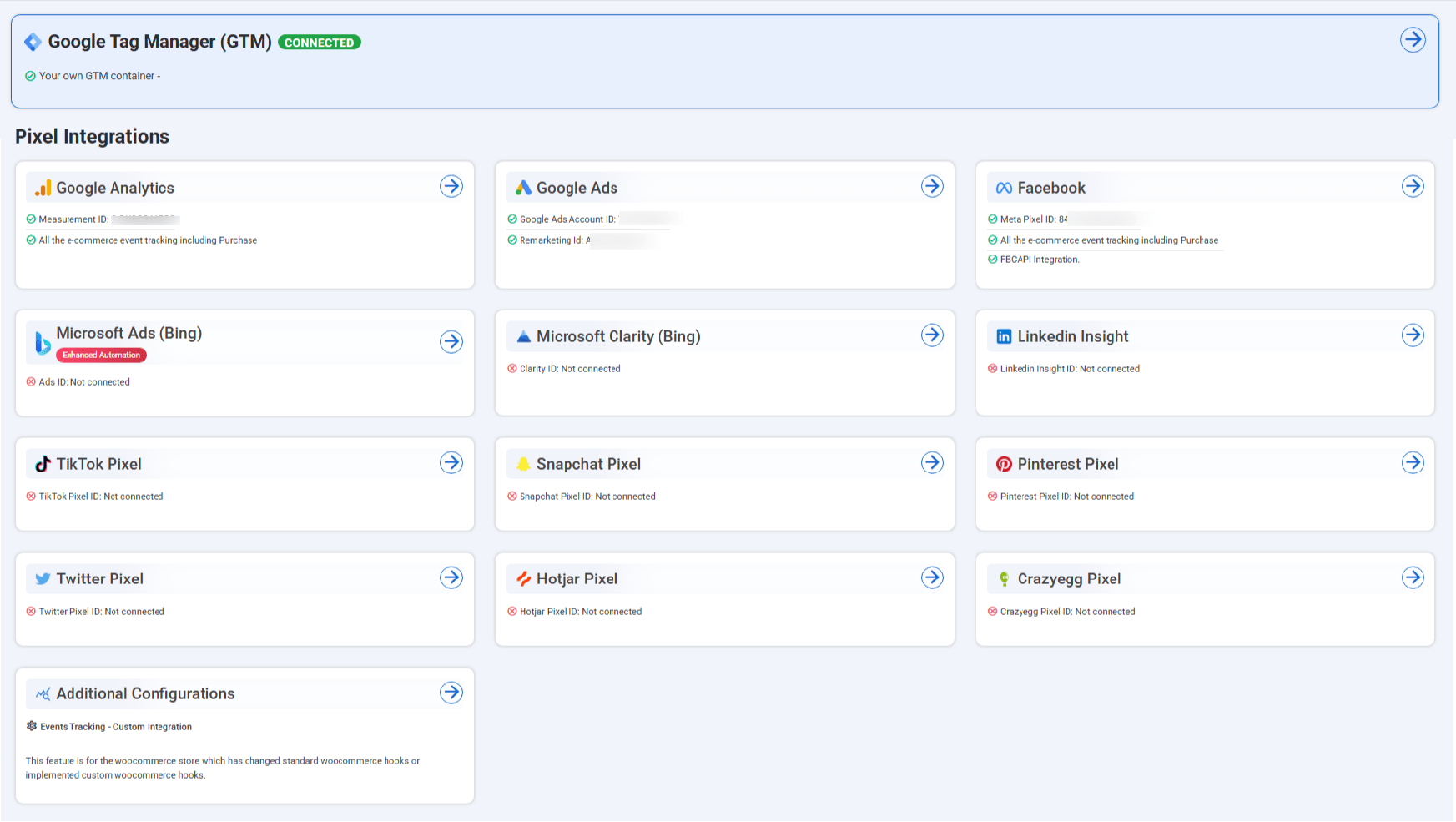
Task: Click 'Snapchat Pixel ID: Not connected' text
Action: [x=587, y=497]
